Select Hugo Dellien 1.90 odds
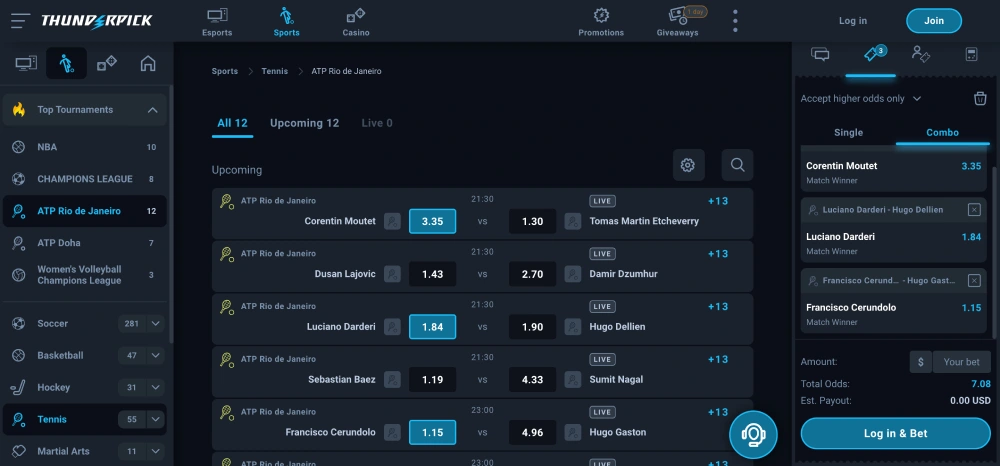 pyautogui.click(x=533, y=326)
